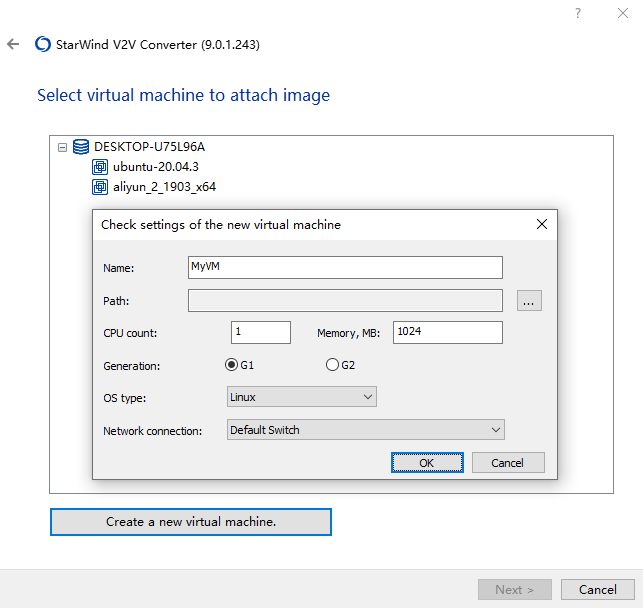Screen dimensions: 643x608
Task: Click the ubuntu-20.04.3 VM icon
Action: pyautogui.click(x=100, y=167)
